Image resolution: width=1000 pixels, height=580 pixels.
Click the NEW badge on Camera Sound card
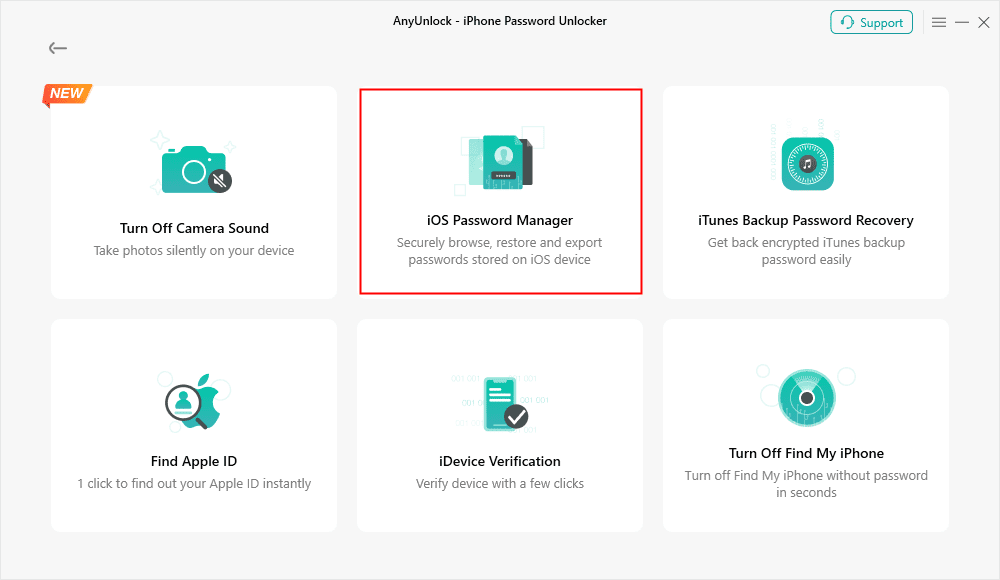tap(67, 94)
